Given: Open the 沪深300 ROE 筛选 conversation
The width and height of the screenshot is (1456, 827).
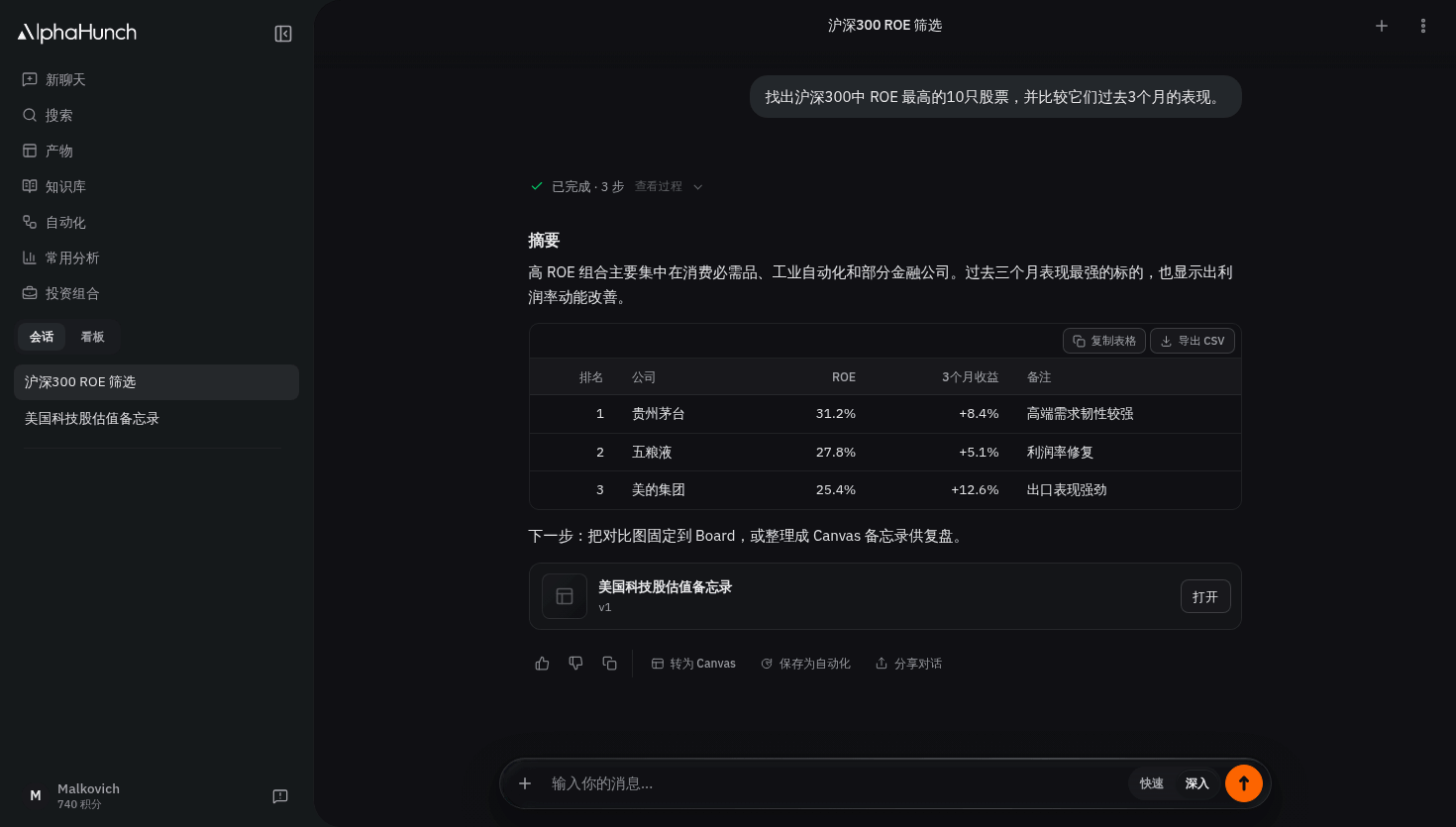Looking at the screenshot, I should (x=156, y=382).
